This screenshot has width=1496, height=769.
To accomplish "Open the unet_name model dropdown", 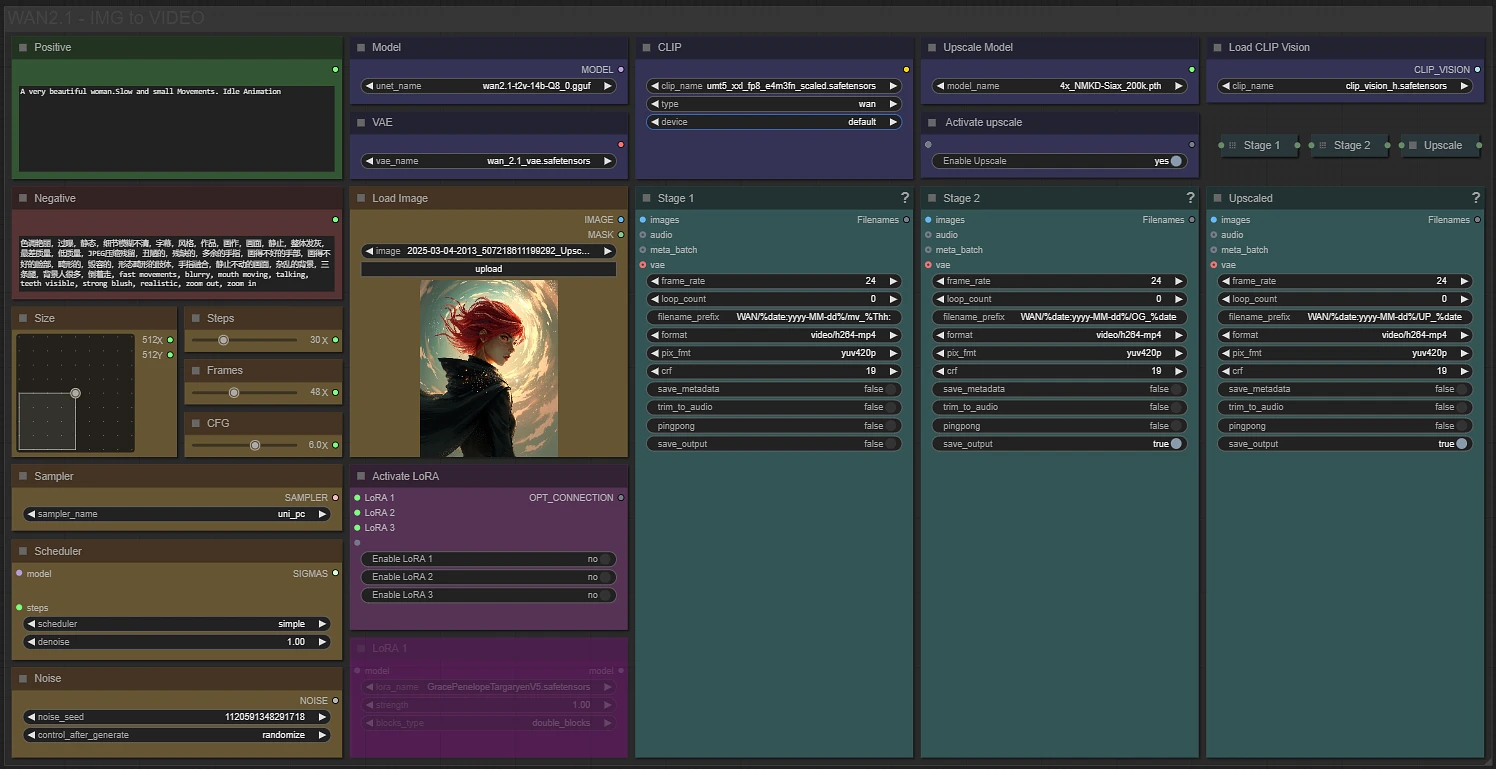I will point(489,86).
